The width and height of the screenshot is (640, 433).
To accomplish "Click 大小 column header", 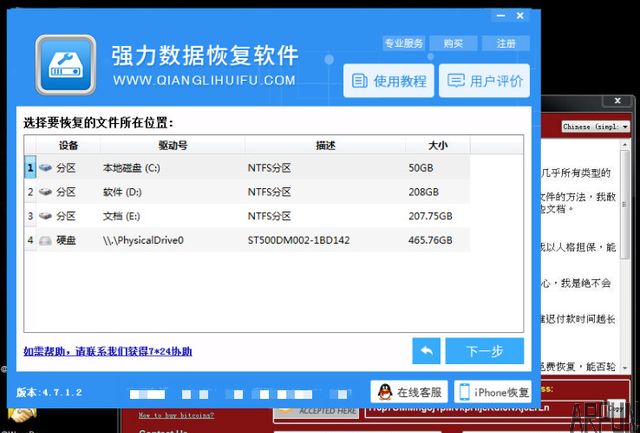I will point(438,145).
